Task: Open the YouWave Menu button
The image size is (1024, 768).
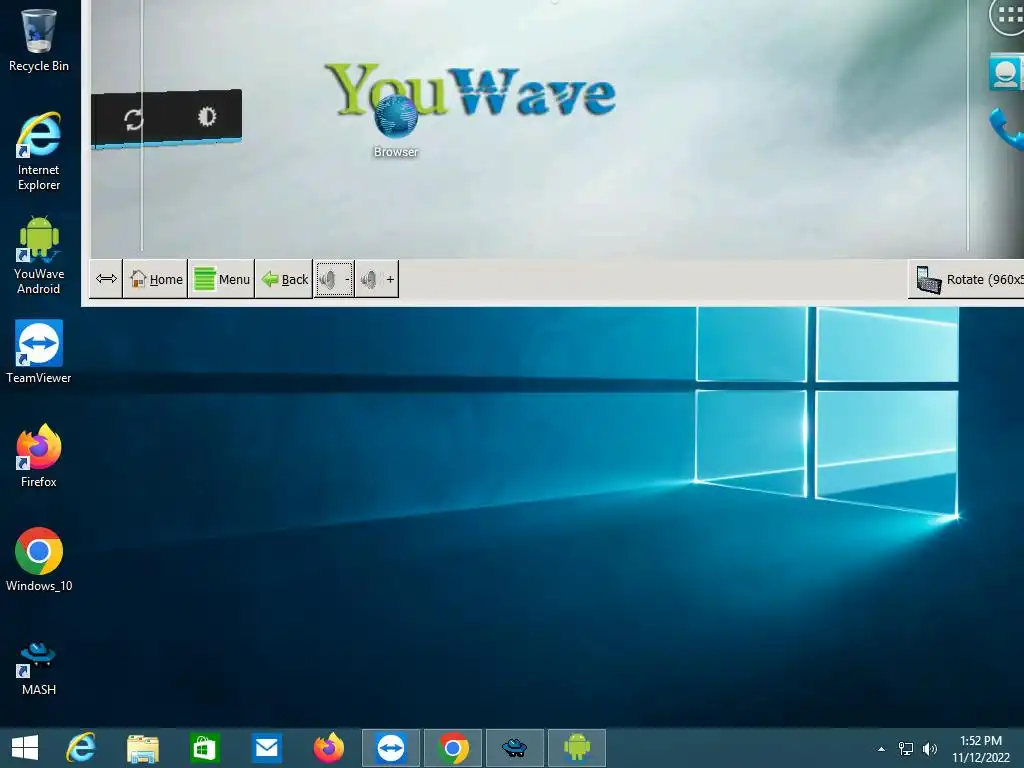Action: (x=221, y=280)
